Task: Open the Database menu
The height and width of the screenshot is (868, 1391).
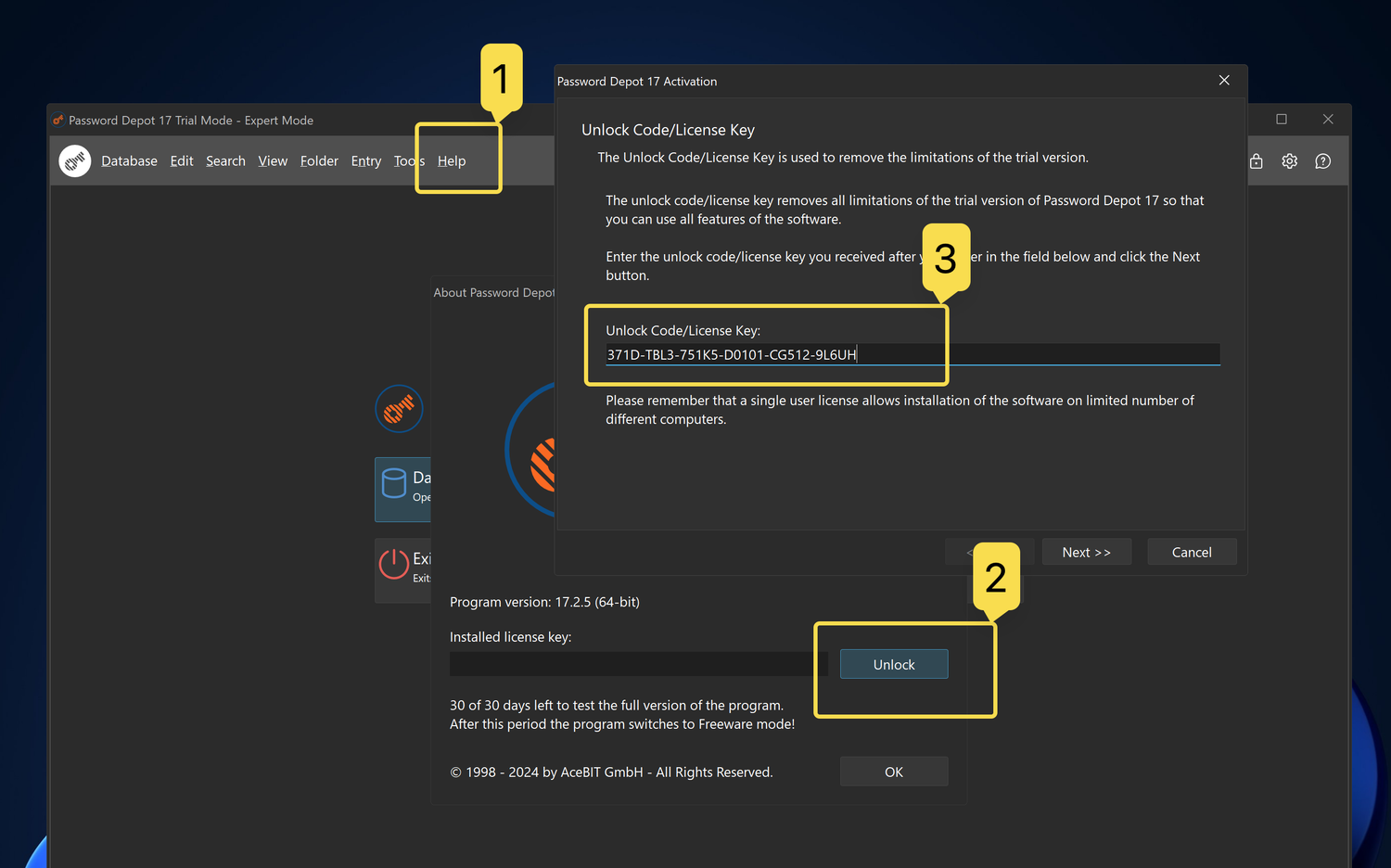Action: [x=129, y=161]
